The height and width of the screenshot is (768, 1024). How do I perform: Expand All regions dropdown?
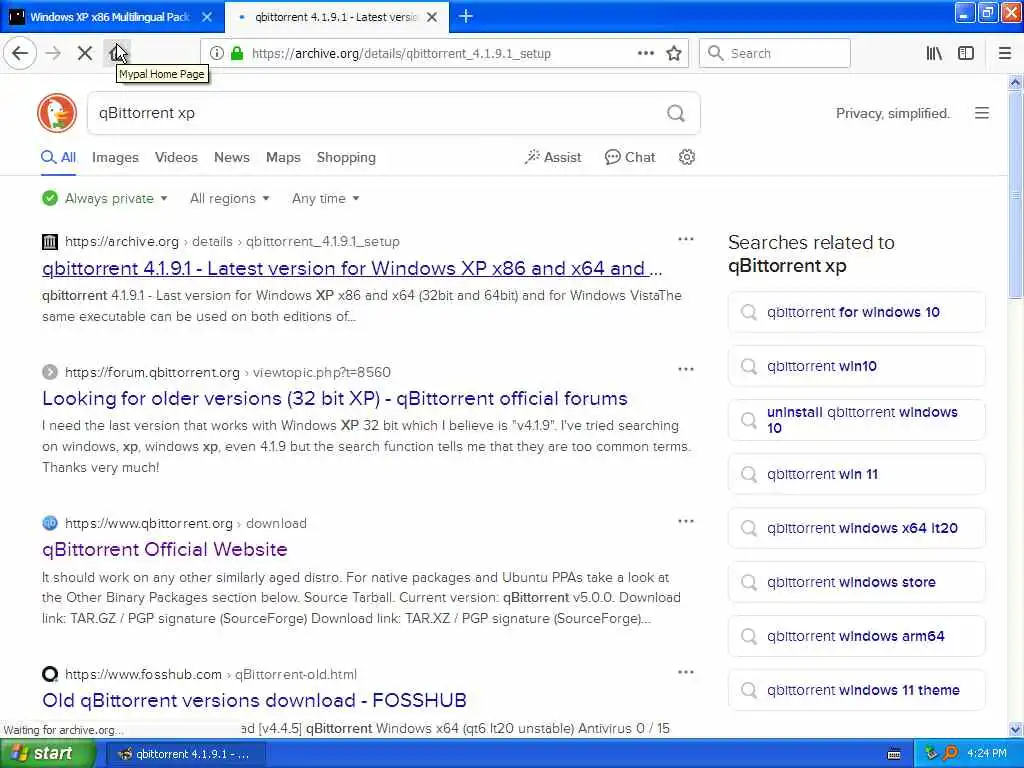229,198
